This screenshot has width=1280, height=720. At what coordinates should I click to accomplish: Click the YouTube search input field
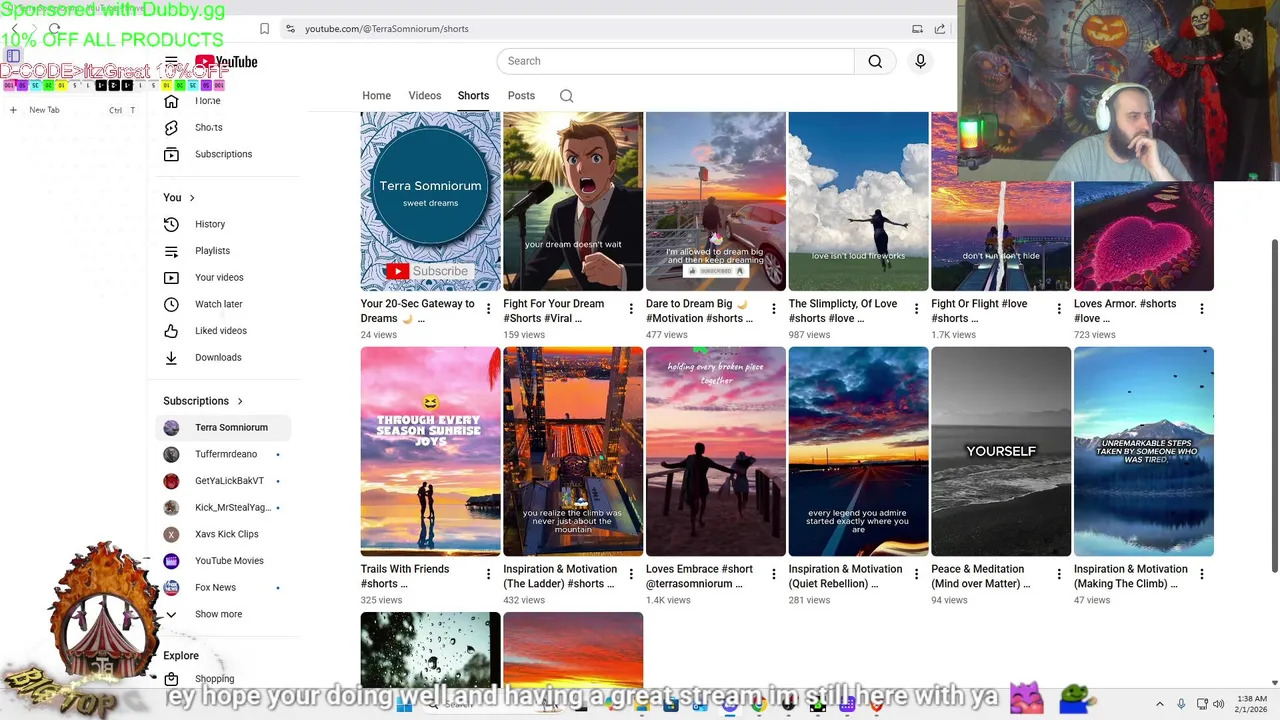click(x=676, y=61)
